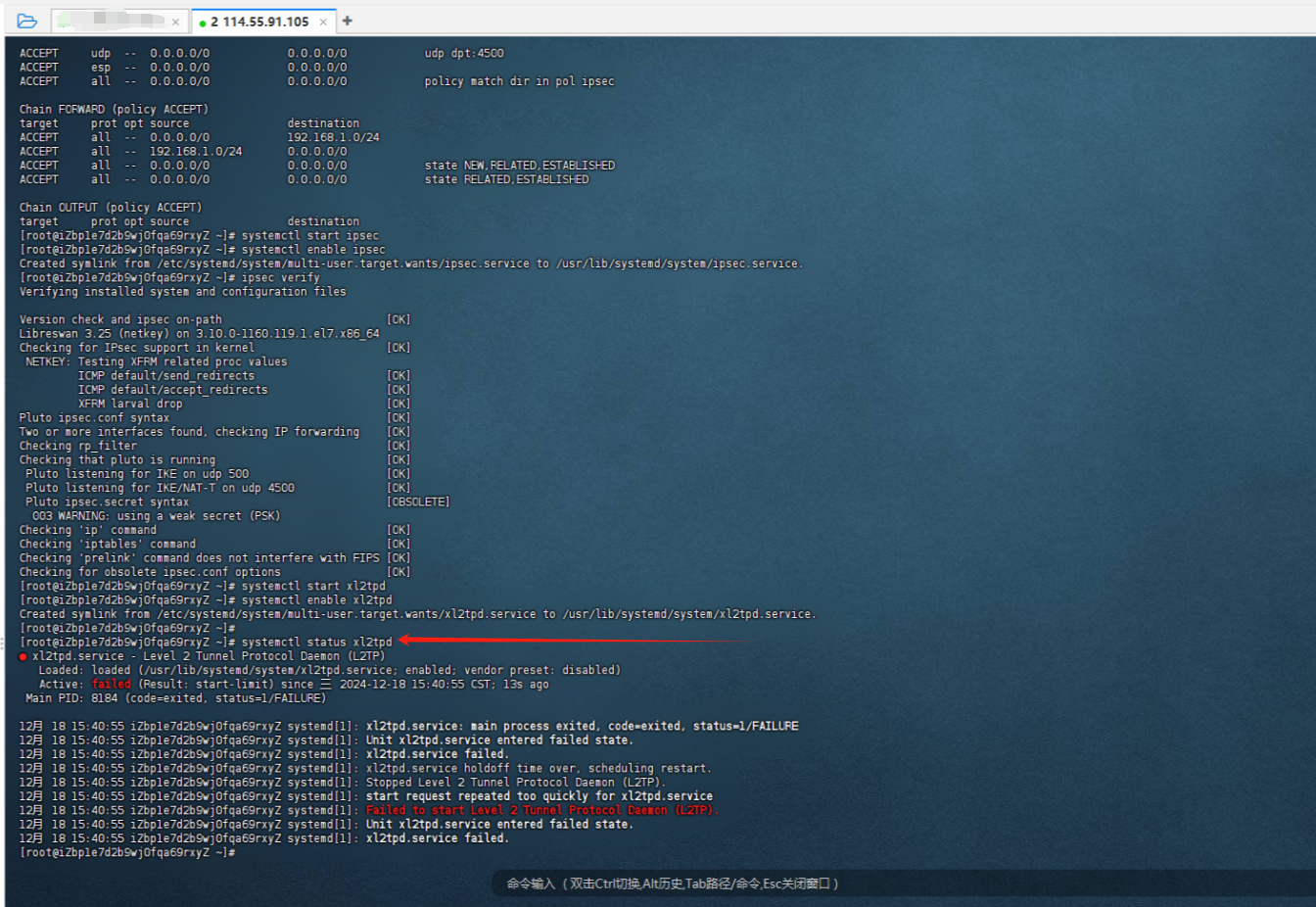Click the 'ICMP default/accept_redirects' line
The image size is (1316, 907).
point(172,390)
